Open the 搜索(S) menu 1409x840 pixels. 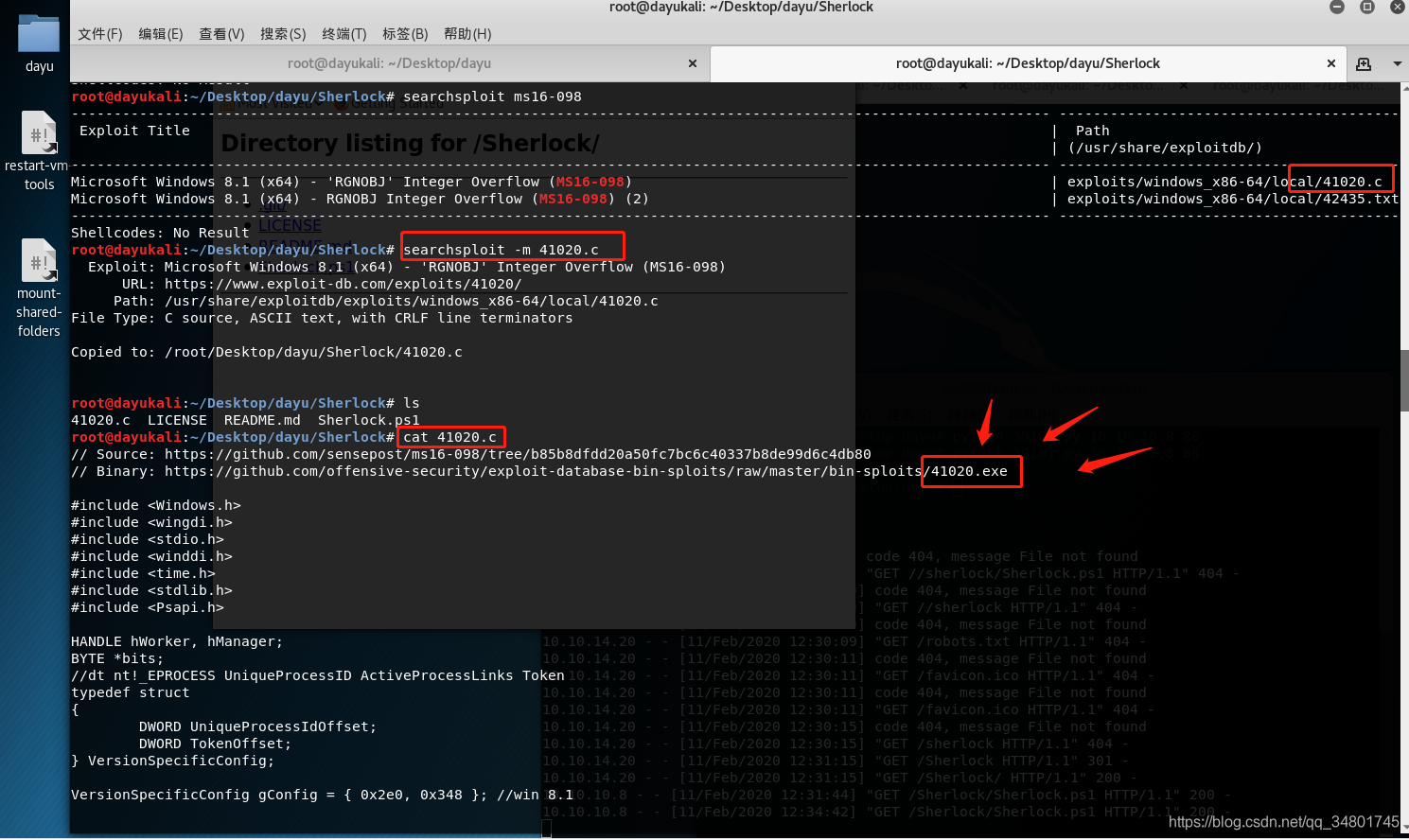pos(283,34)
